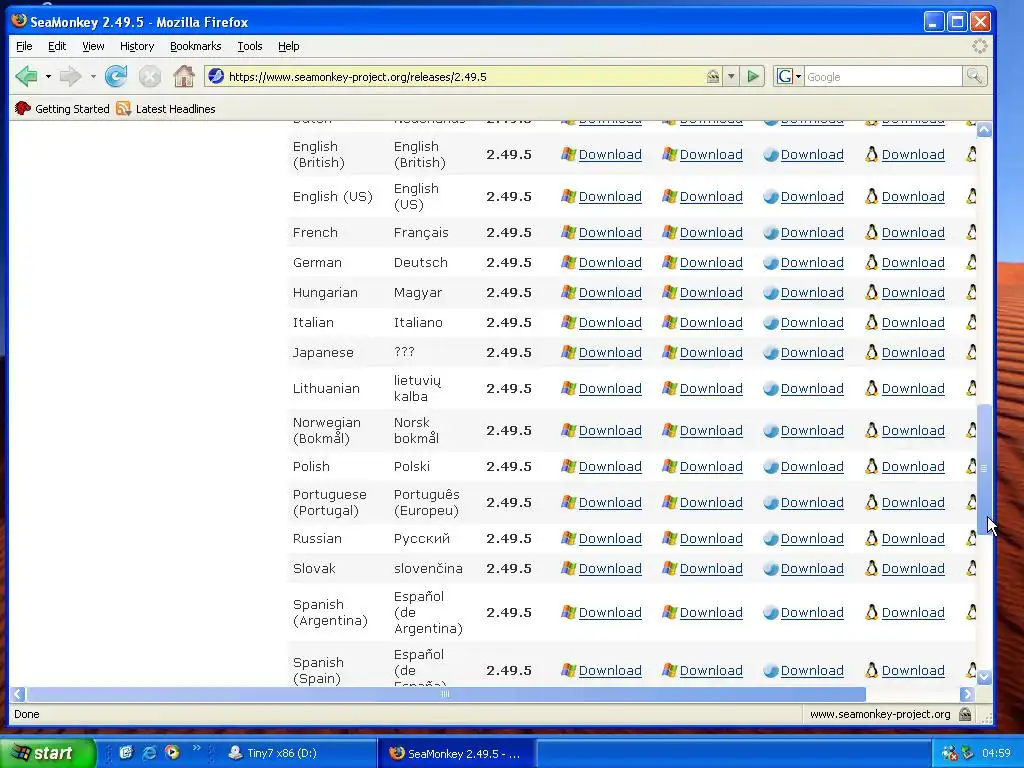
Task: Click the 'slovenčina' language name cell
Action: 428,568
